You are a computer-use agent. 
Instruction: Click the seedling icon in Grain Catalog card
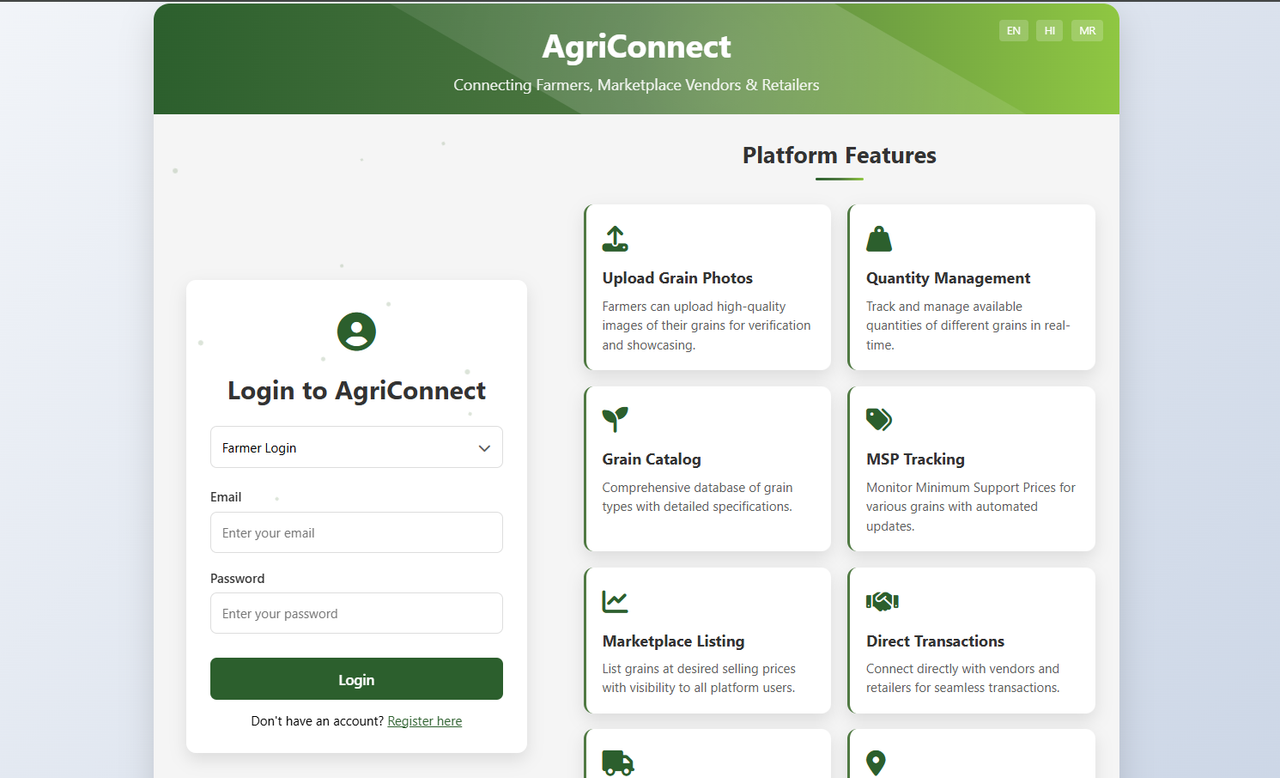pos(615,419)
